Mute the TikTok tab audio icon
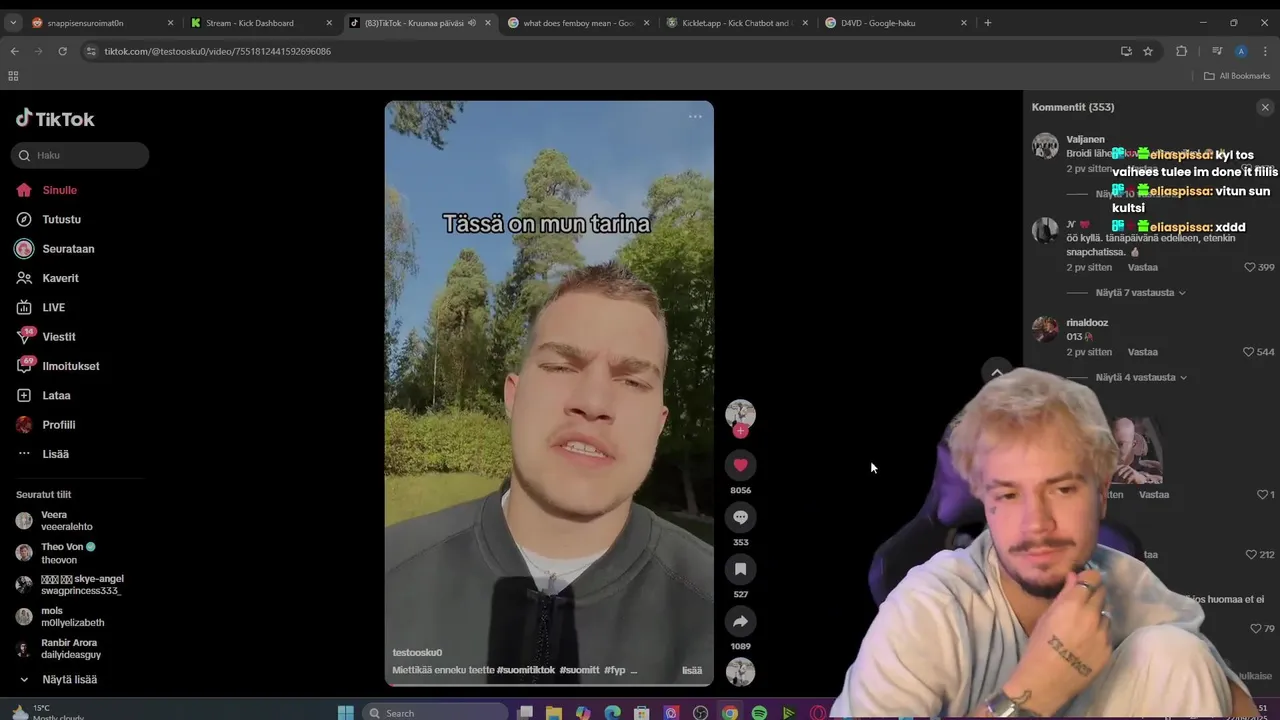This screenshot has width=1280, height=720. tap(472, 23)
